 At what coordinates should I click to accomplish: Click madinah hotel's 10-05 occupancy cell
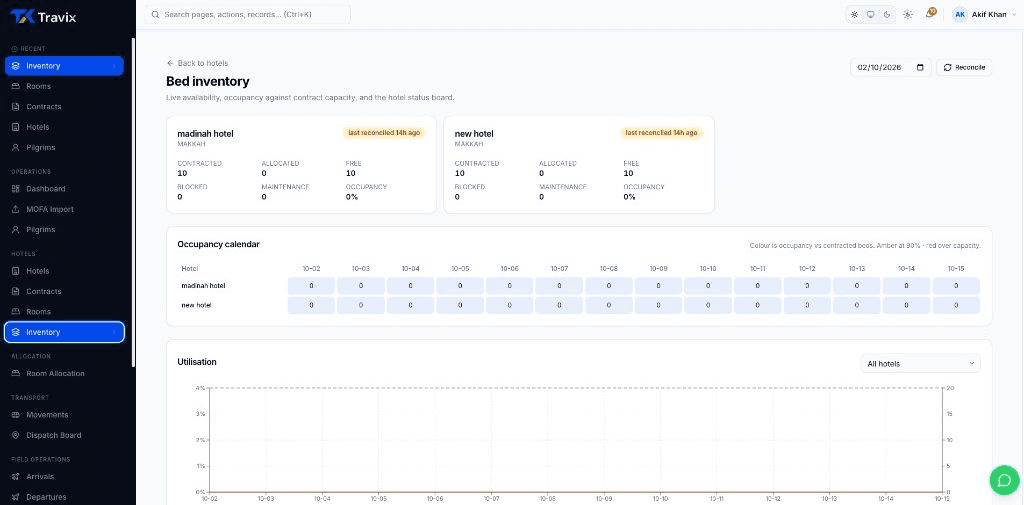[460, 286]
